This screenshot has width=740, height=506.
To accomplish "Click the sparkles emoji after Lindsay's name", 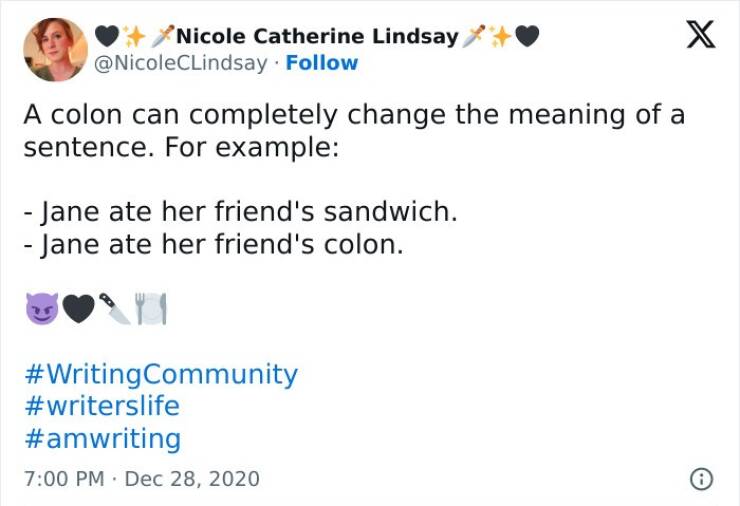I will click(x=500, y=37).
